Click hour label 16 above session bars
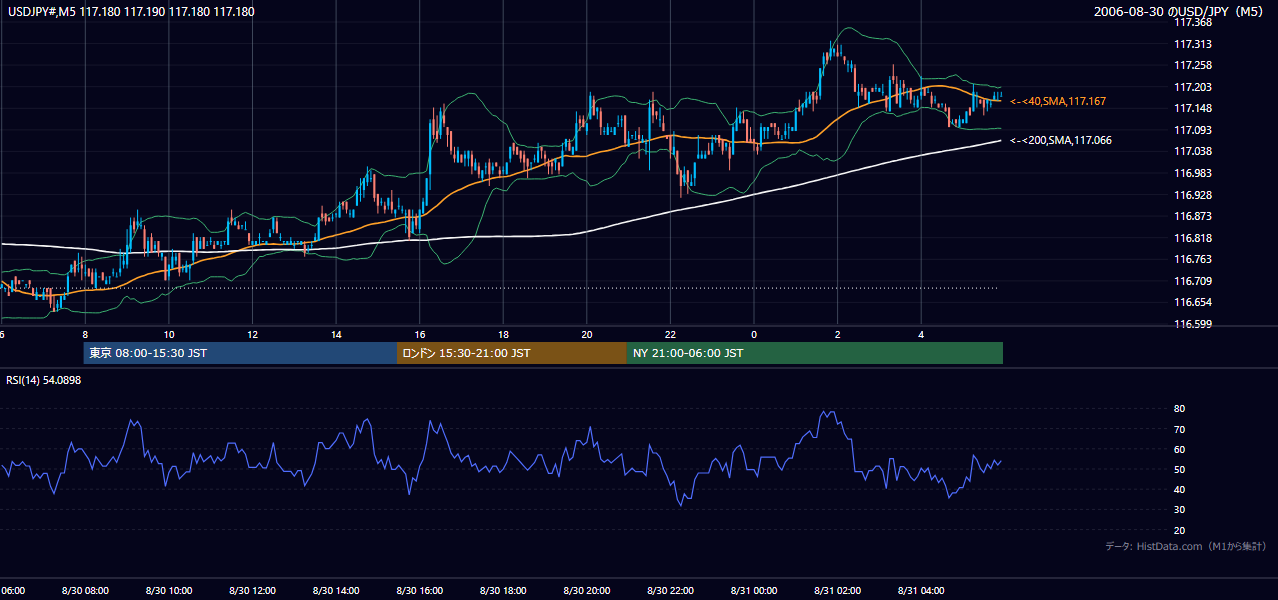 pos(420,335)
